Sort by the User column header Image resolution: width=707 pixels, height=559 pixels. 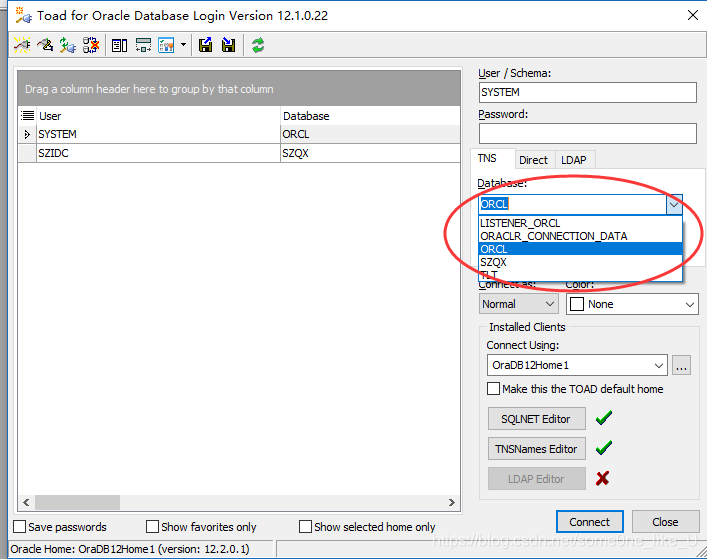point(158,116)
